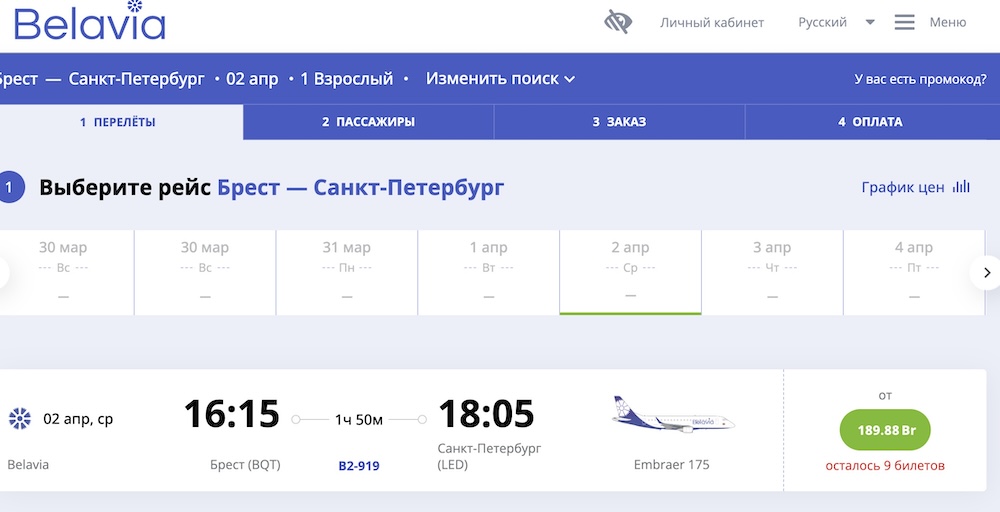Open the Заказ step tab
This screenshot has width=1000, height=512.
(x=619, y=122)
